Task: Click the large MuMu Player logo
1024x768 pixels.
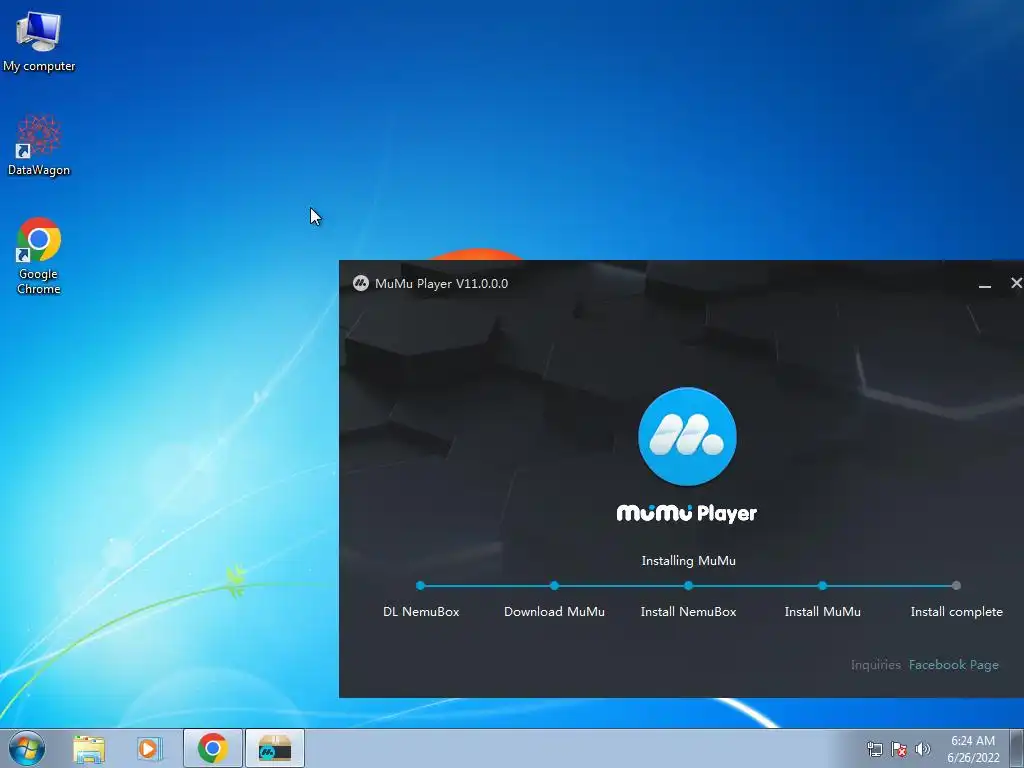Action: (x=687, y=436)
